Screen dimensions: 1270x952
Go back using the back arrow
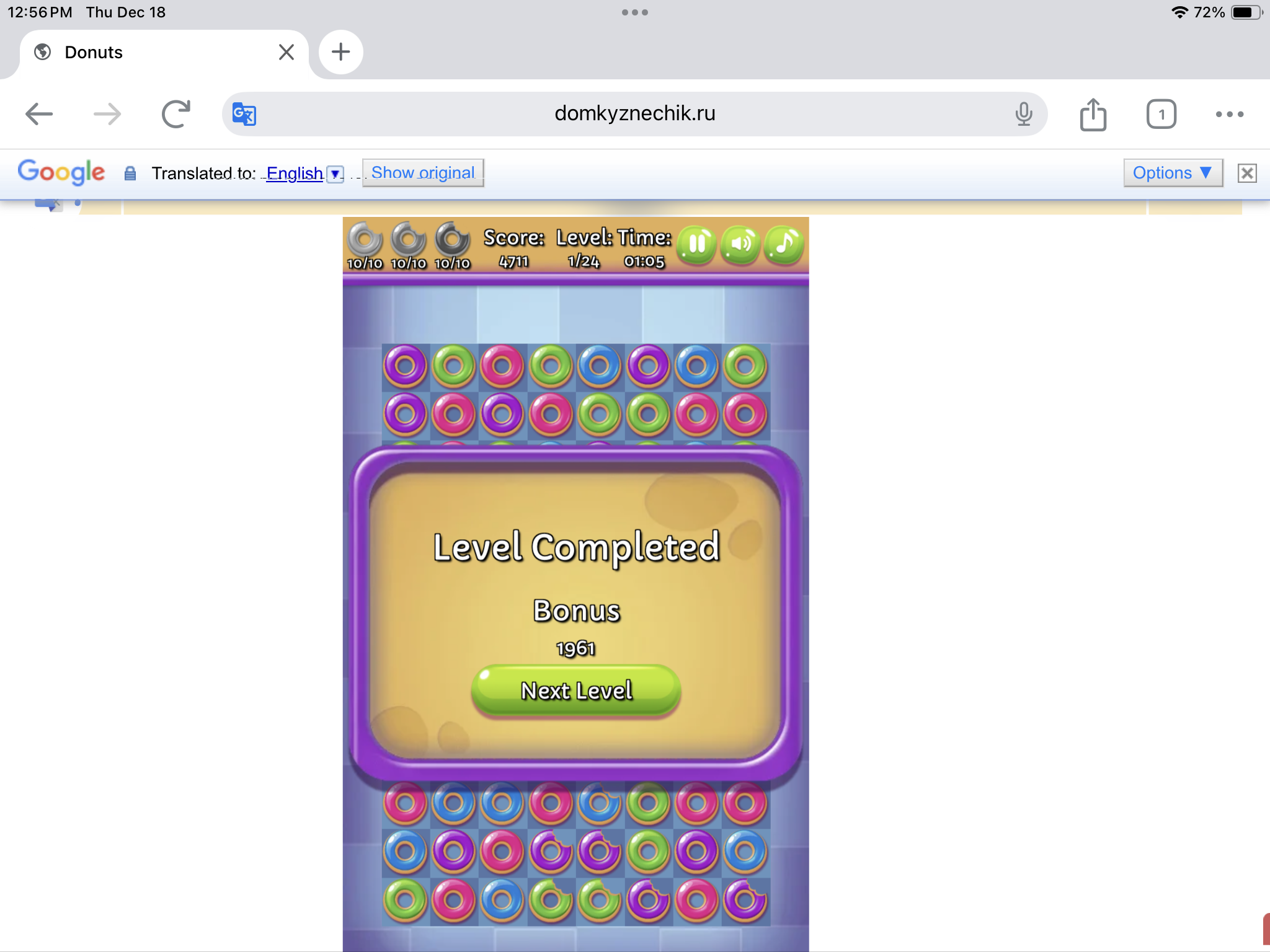[x=39, y=114]
